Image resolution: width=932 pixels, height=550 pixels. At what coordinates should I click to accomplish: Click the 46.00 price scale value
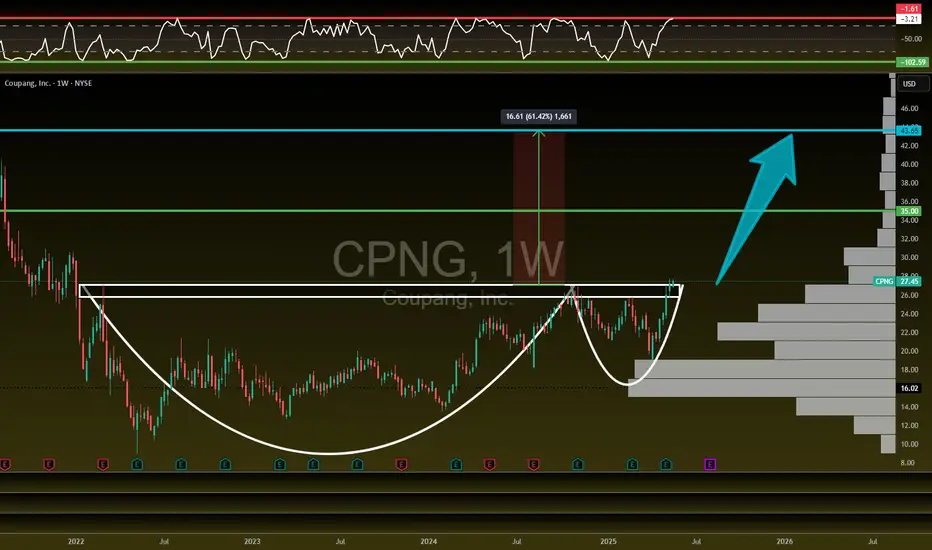click(909, 109)
